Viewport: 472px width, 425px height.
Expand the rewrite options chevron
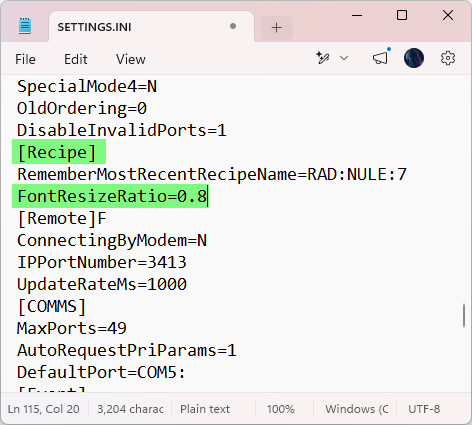[x=344, y=59]
